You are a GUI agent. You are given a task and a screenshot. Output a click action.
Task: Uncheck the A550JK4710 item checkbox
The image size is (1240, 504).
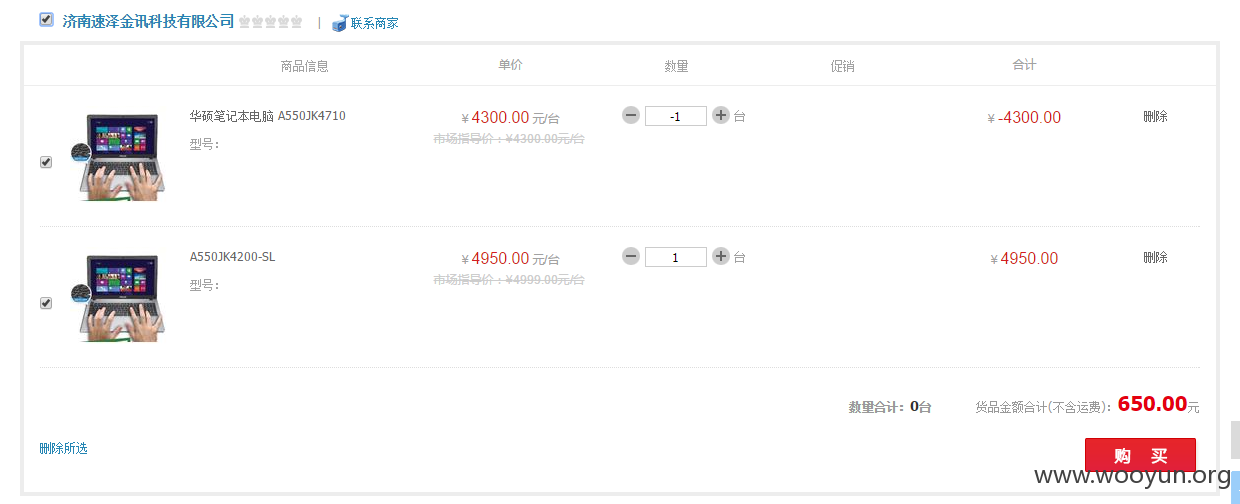tap(46, 162)
